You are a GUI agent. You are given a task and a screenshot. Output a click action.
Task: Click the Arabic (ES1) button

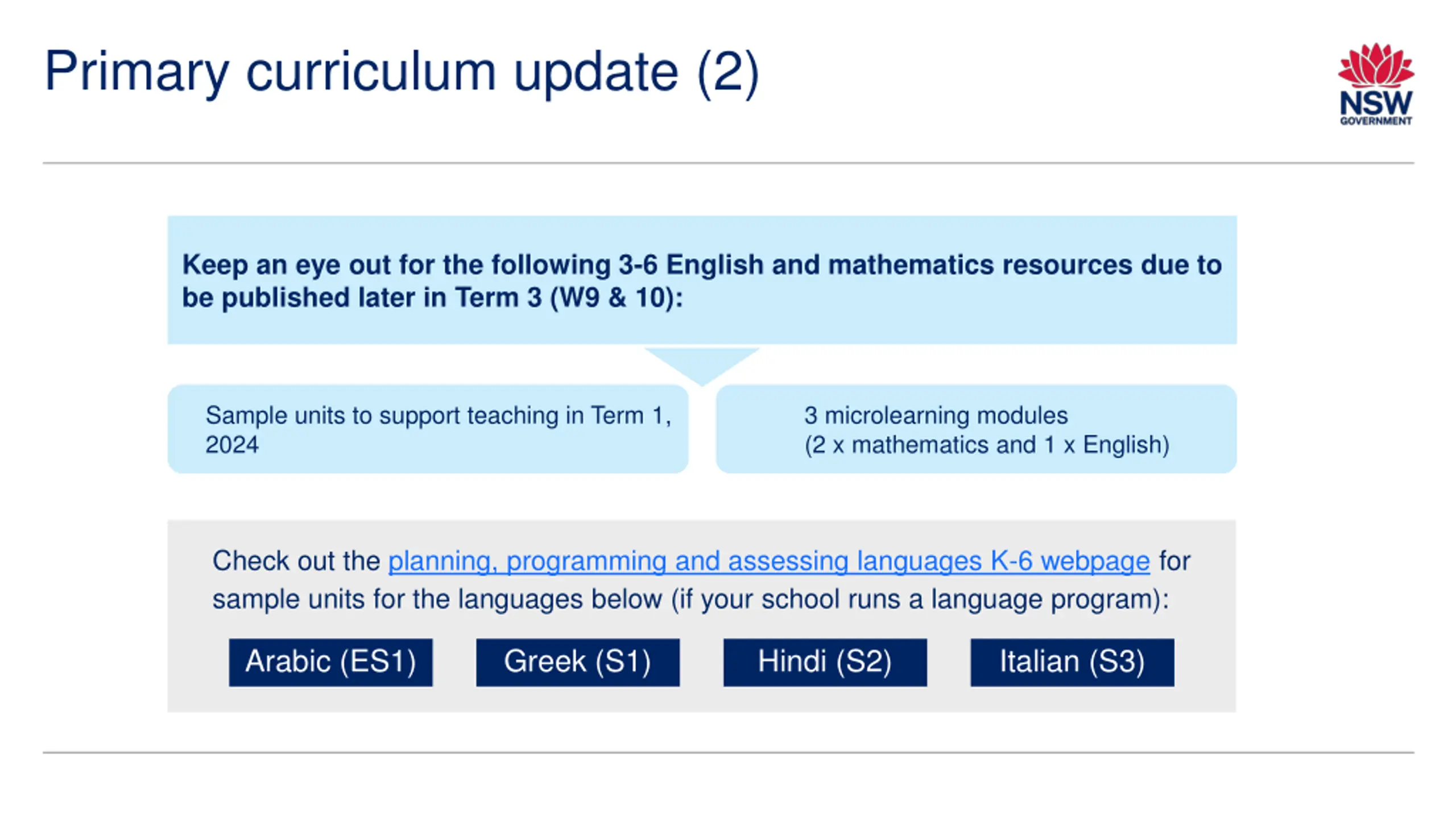click(x=330, y=662)
